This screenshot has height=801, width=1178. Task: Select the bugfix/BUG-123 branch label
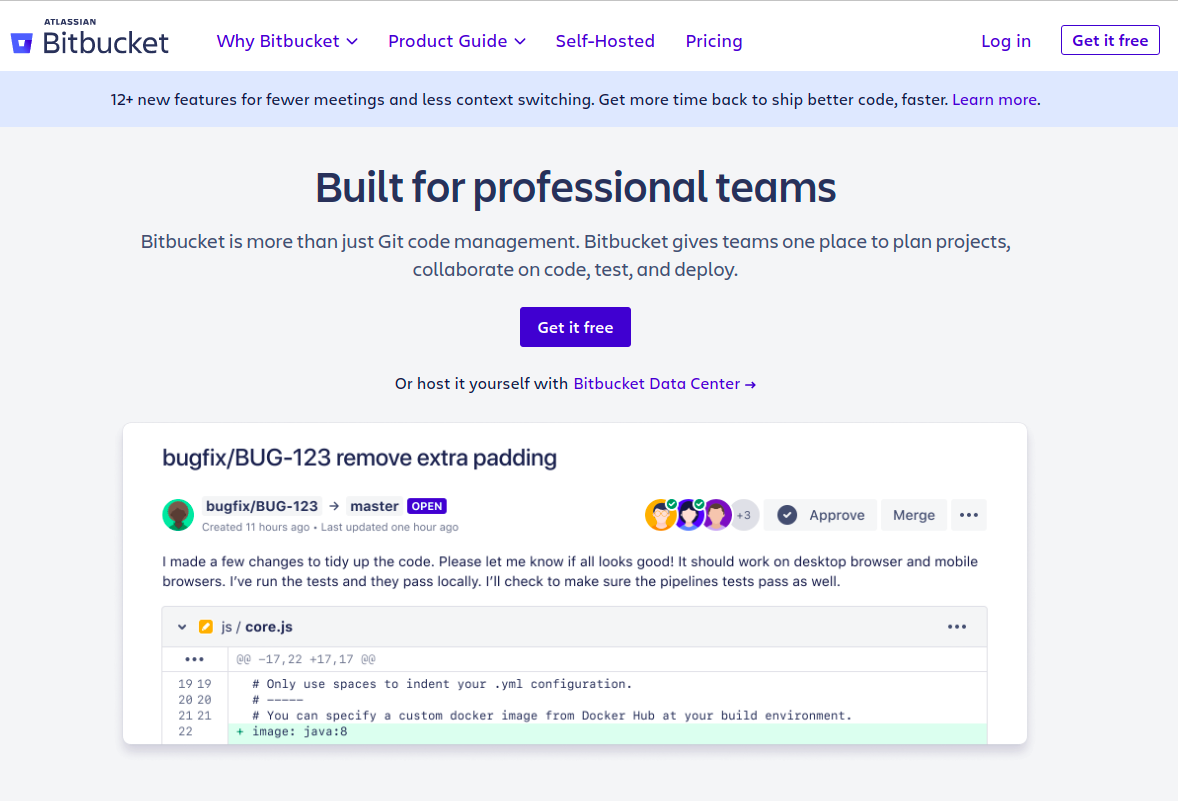click(x=261, y=506)
